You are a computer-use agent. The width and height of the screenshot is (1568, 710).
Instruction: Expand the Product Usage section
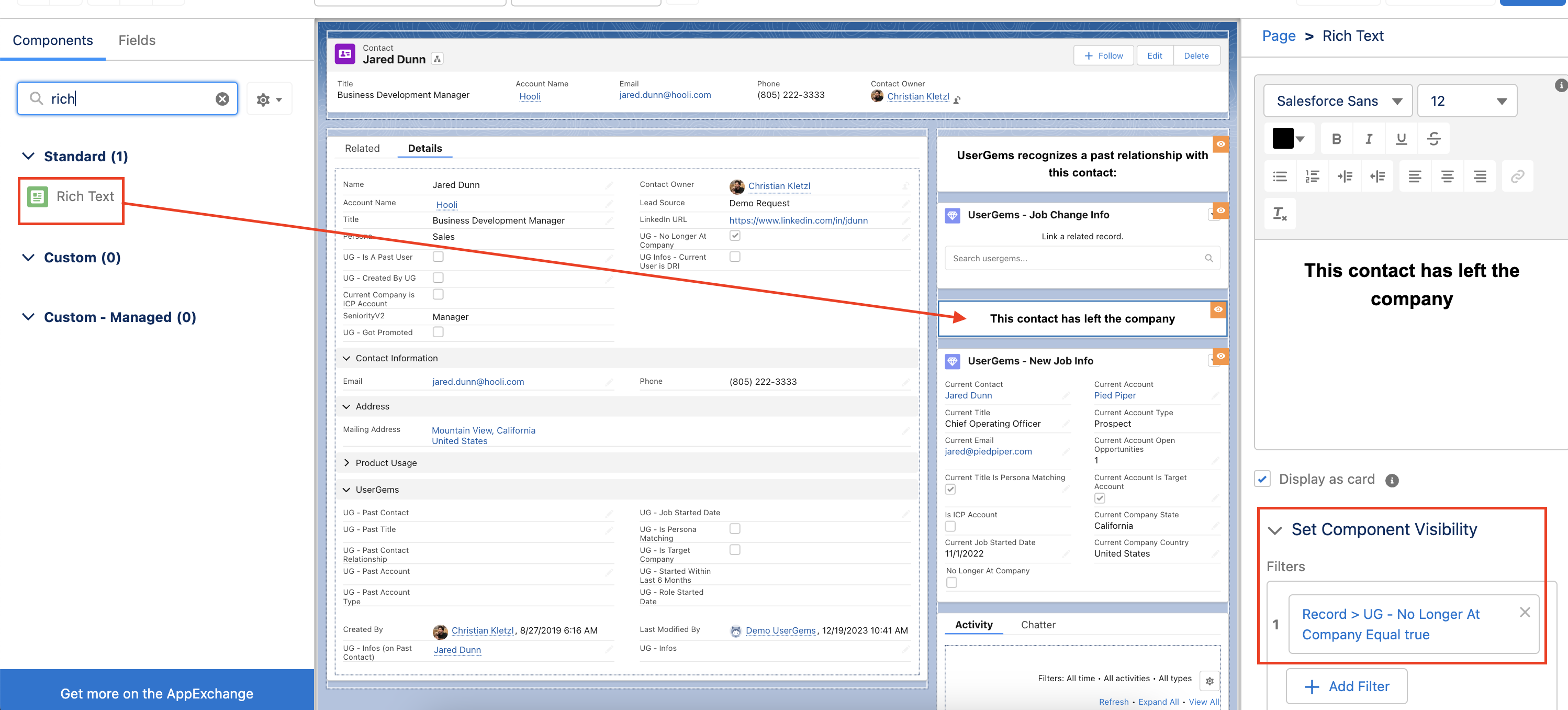(x=346, y=463)
